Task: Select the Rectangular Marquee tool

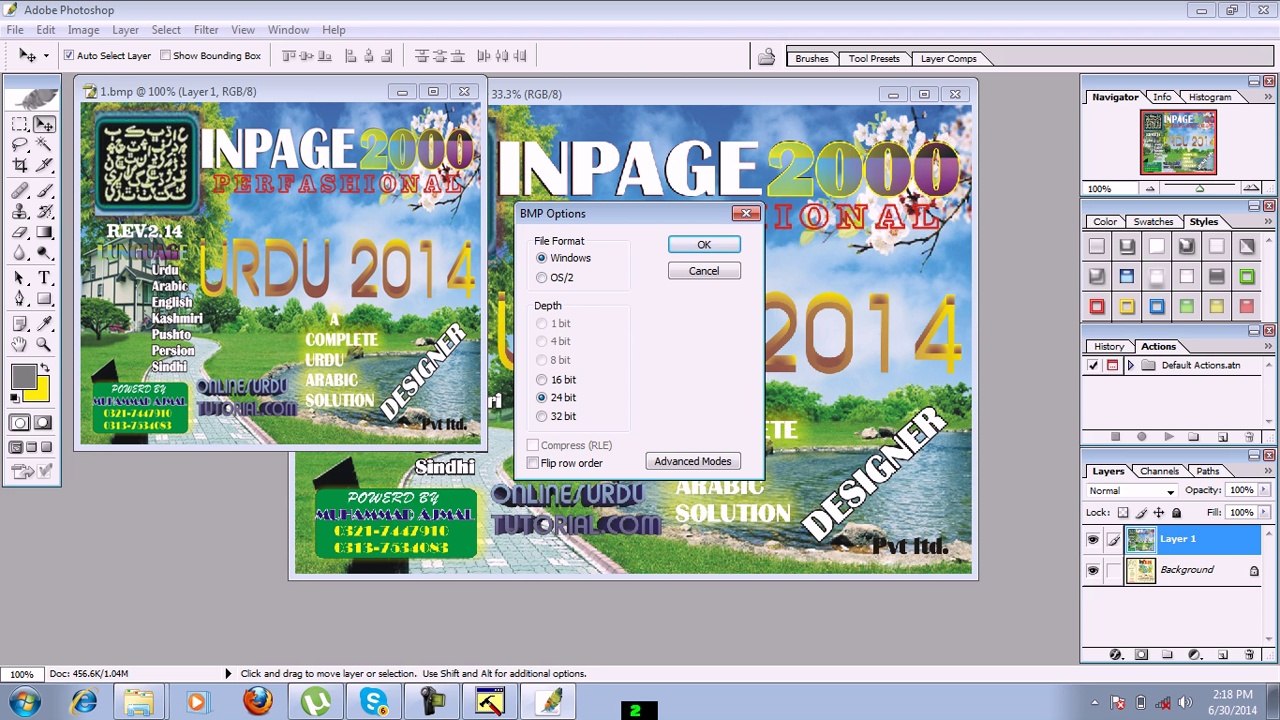Action: (19, 124)
